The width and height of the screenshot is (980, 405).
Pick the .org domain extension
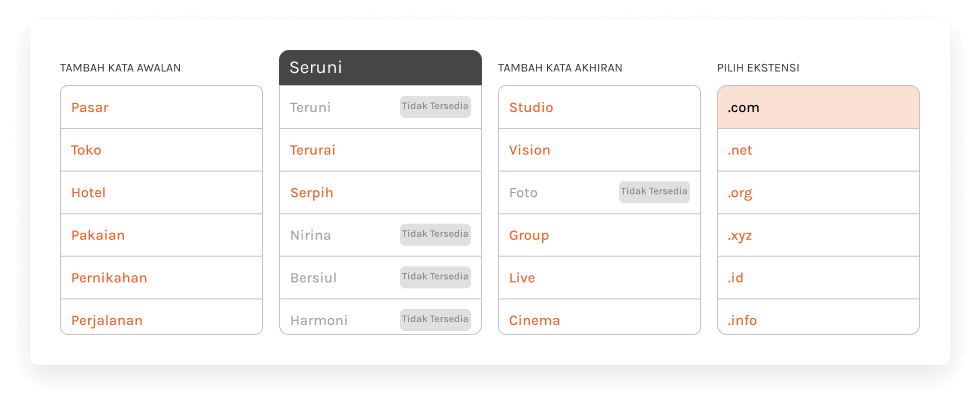click(818, 193)
